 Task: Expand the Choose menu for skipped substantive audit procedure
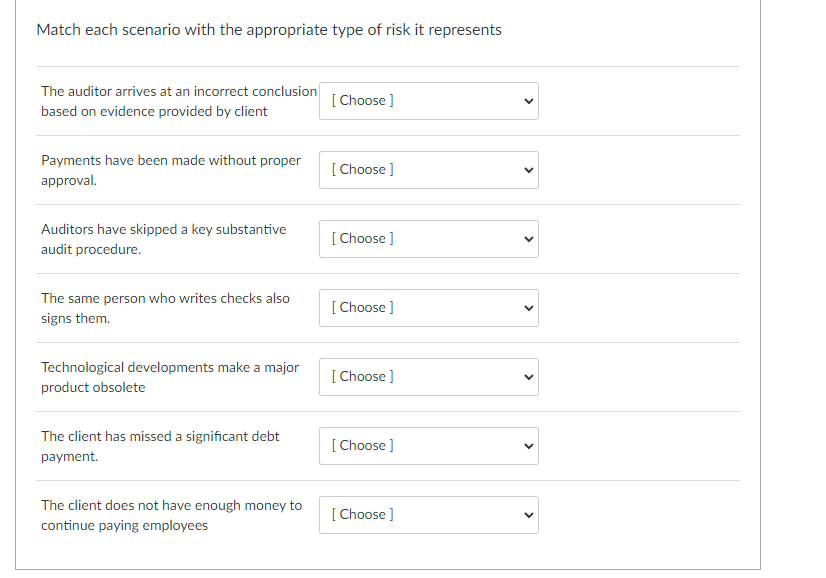(x=428, y=238)
